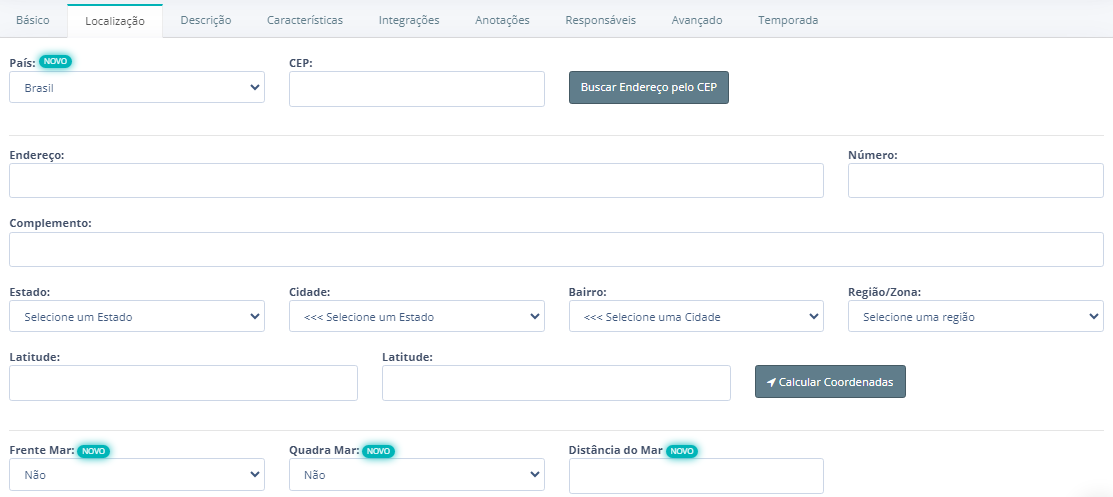Click the Calcular Coordenadas button
Screen dimensions: 1113x497
[830, 381]
